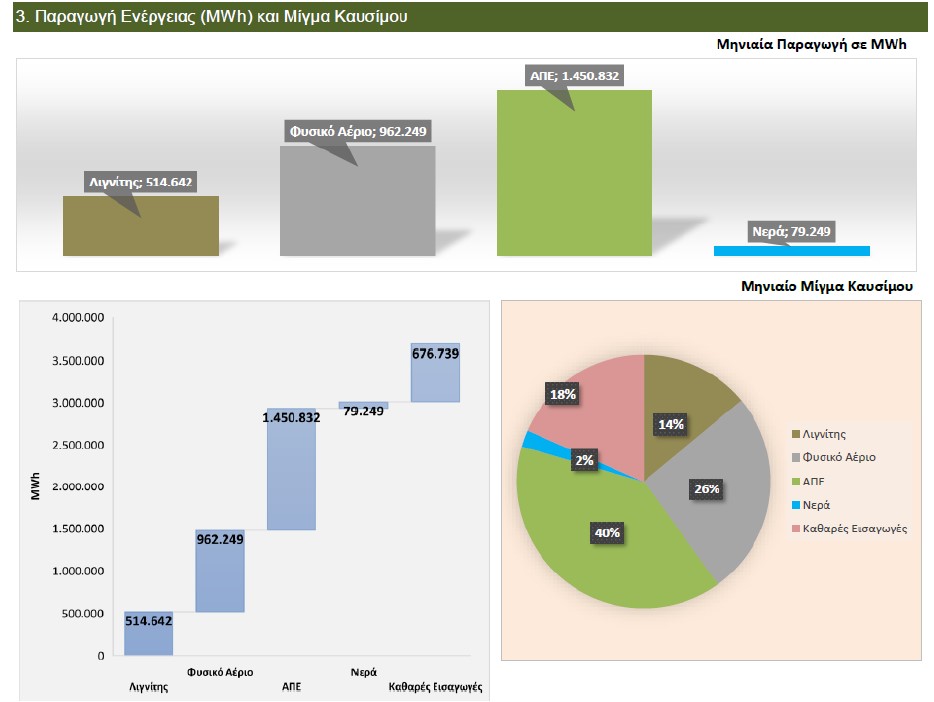
Task: Select the 'Νερά; 79.249' data callout
Action: (x=792, y=231)
